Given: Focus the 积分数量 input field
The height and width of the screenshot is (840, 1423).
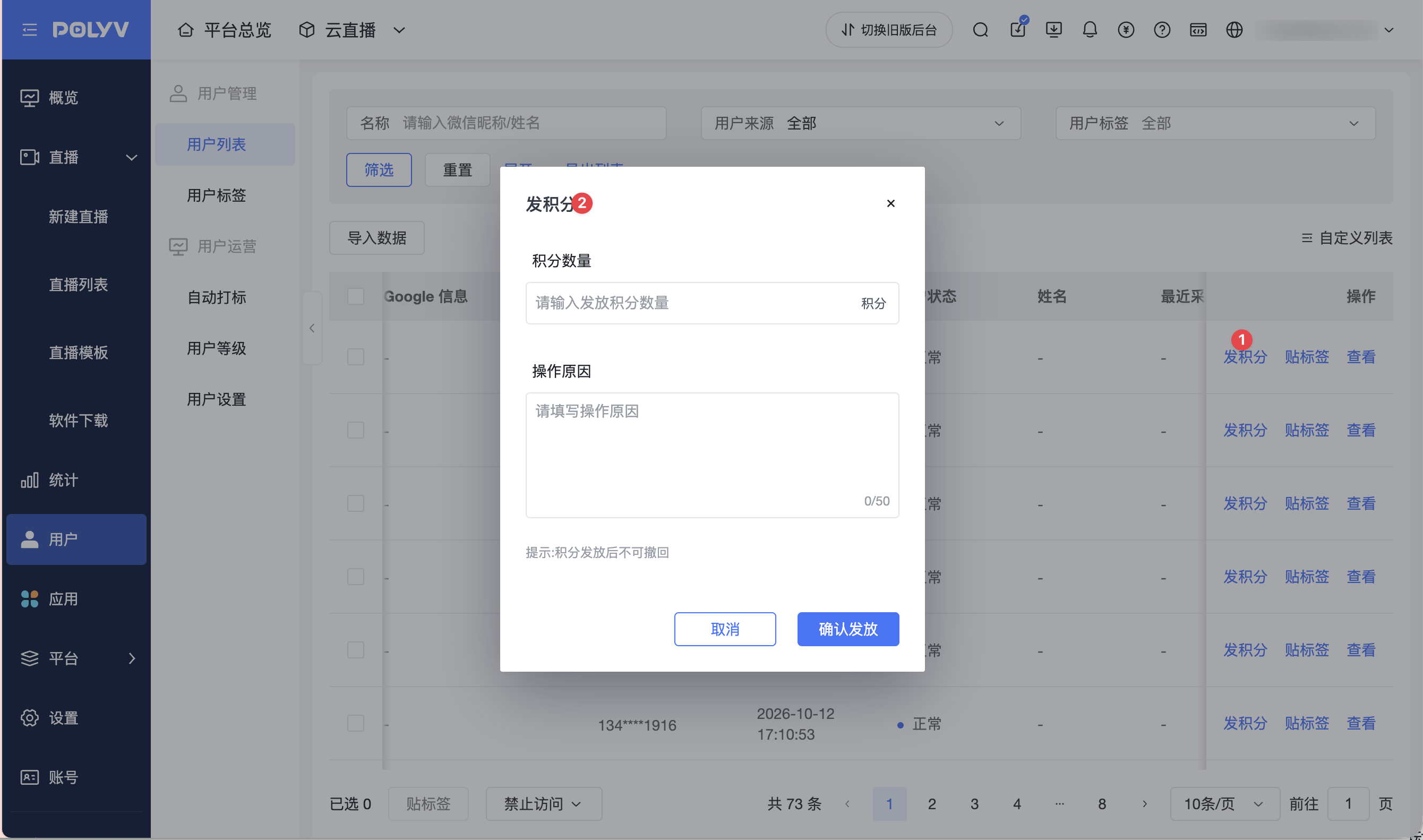Looking at the screenshot, I should [x=712, y=303].
